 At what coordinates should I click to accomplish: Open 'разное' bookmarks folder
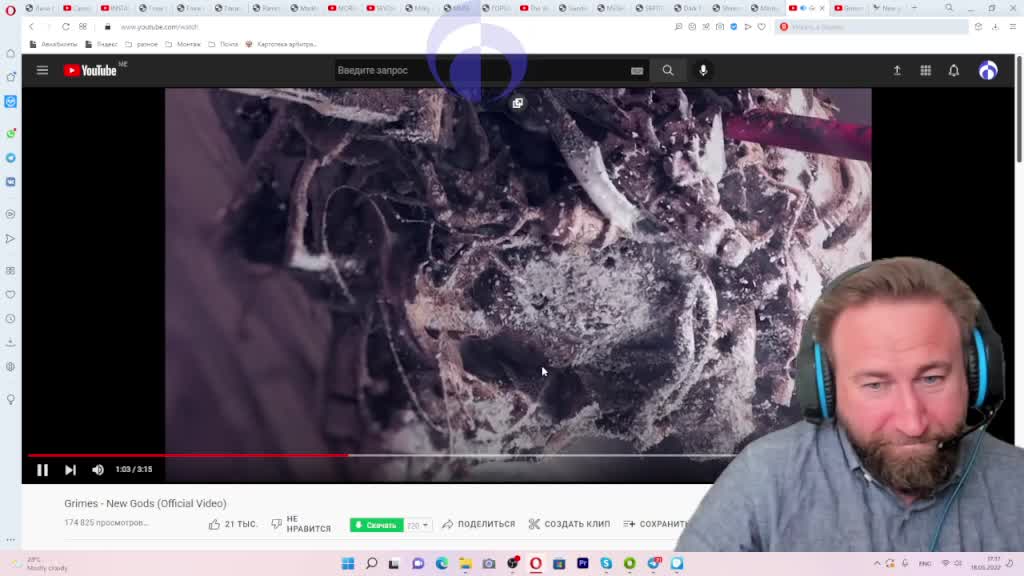(142, 44)
